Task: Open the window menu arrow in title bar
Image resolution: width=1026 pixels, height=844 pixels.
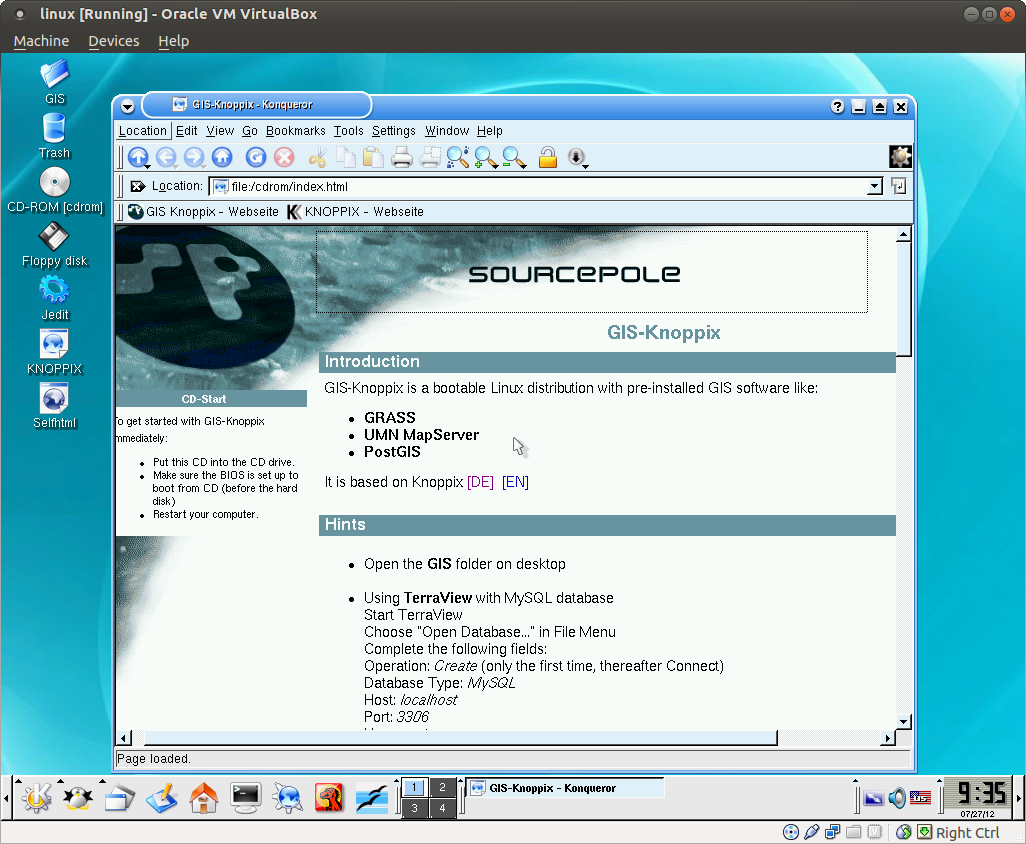Action: click(x=128, y=107)
